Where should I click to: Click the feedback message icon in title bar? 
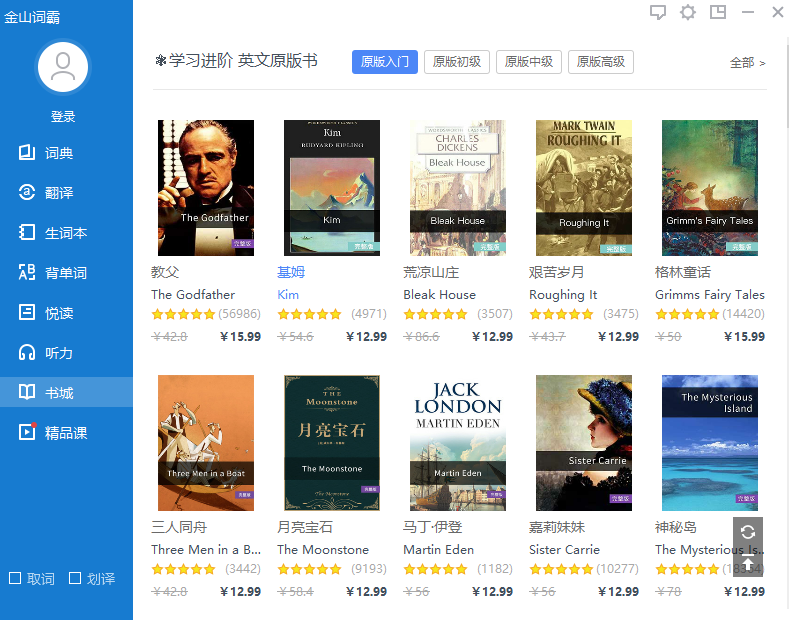658,13
